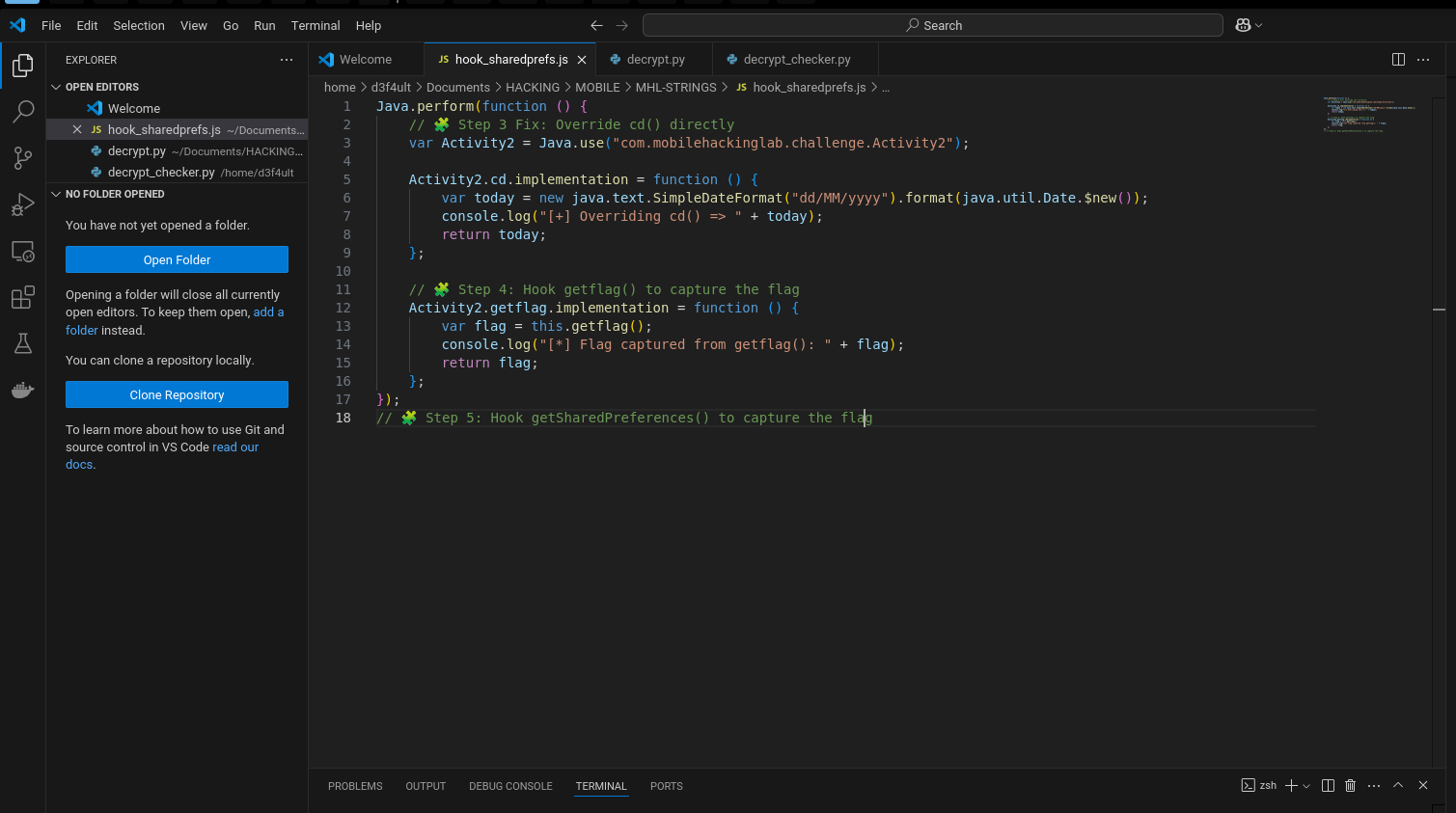Click the new terminal plus icon
1456x813 pixels.
pyautogui.click(x=1291, y=786)
